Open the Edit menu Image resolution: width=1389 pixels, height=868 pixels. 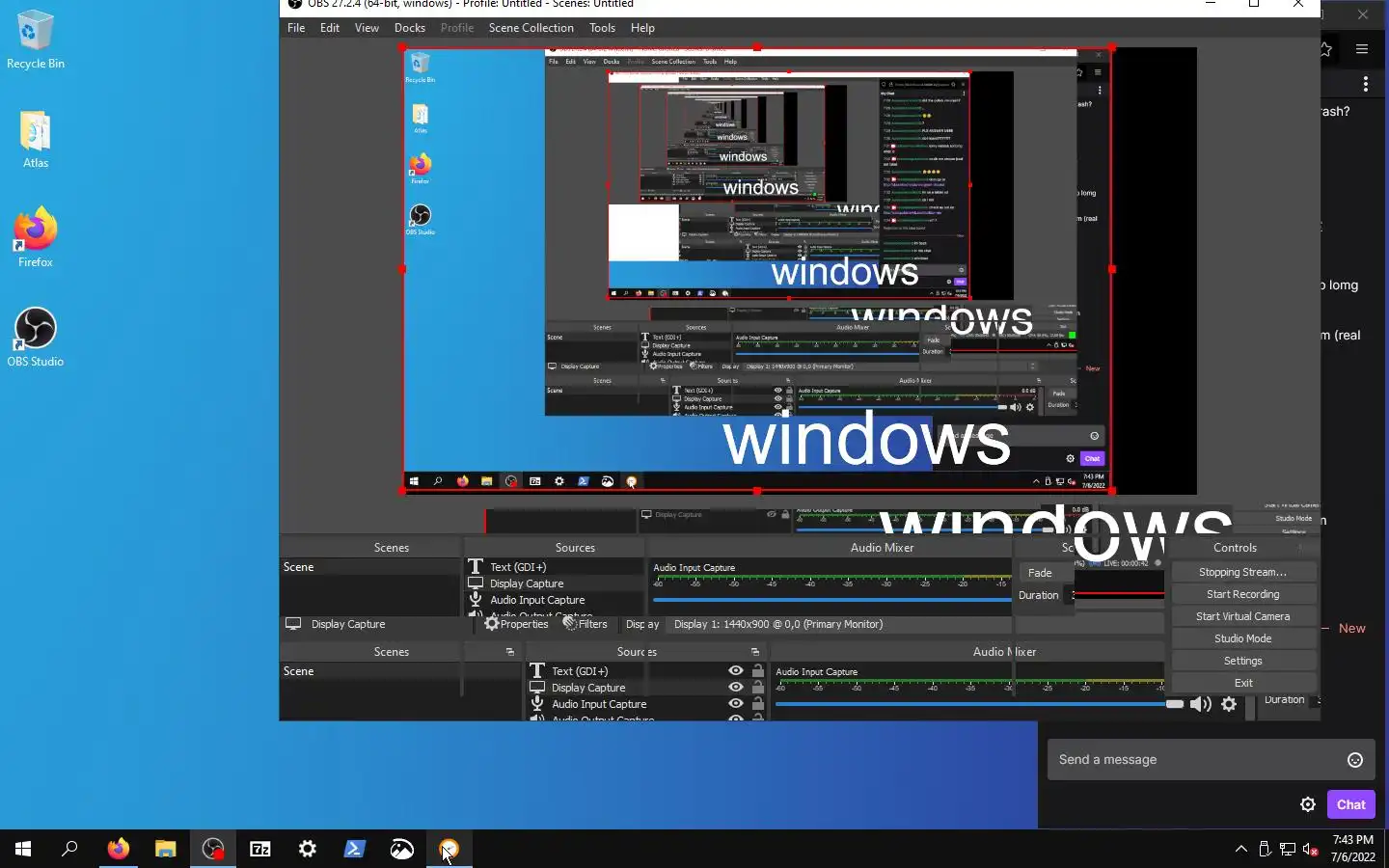pos(330,28)
